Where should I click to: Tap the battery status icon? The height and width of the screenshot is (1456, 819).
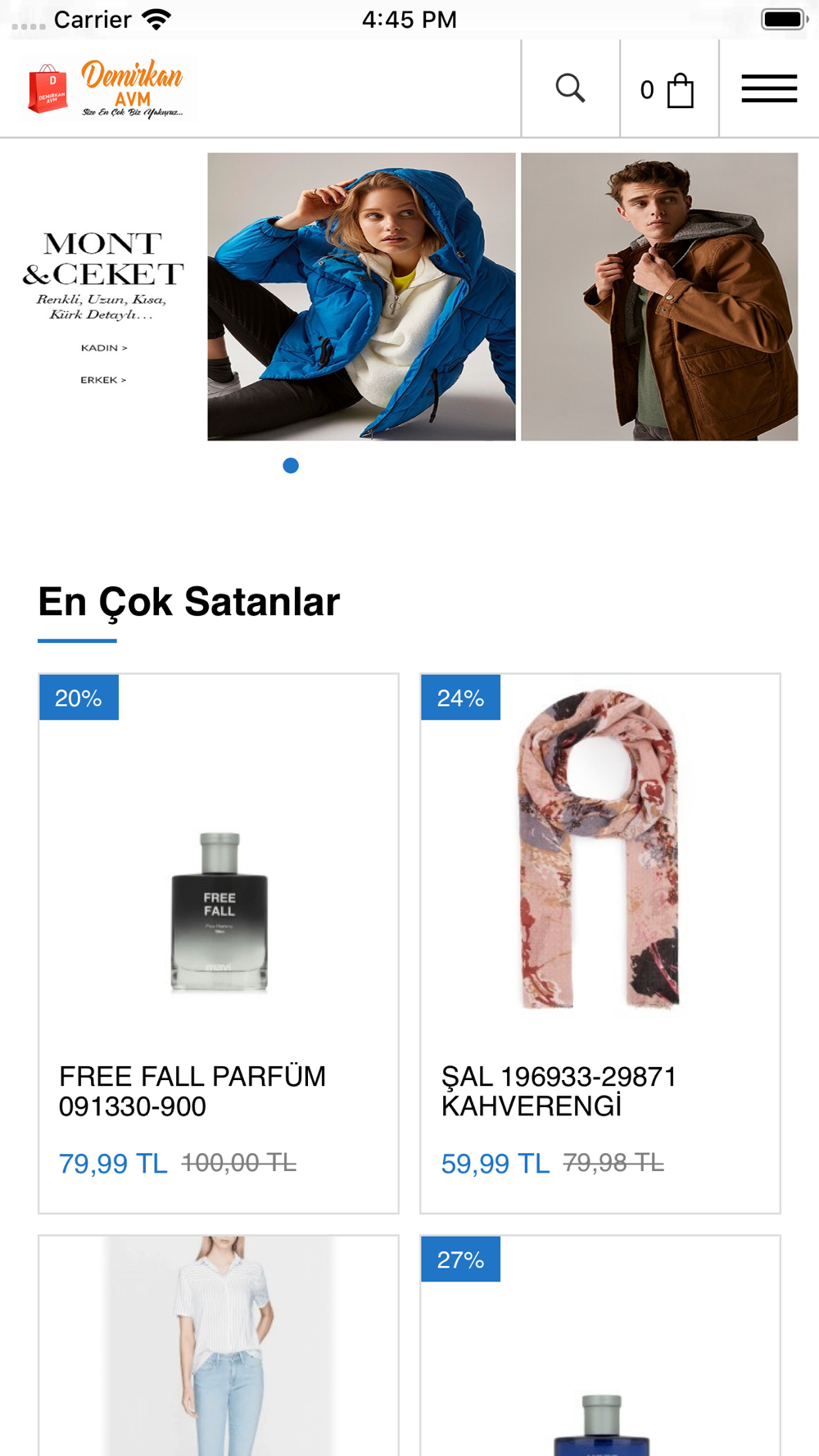(784, 19)
